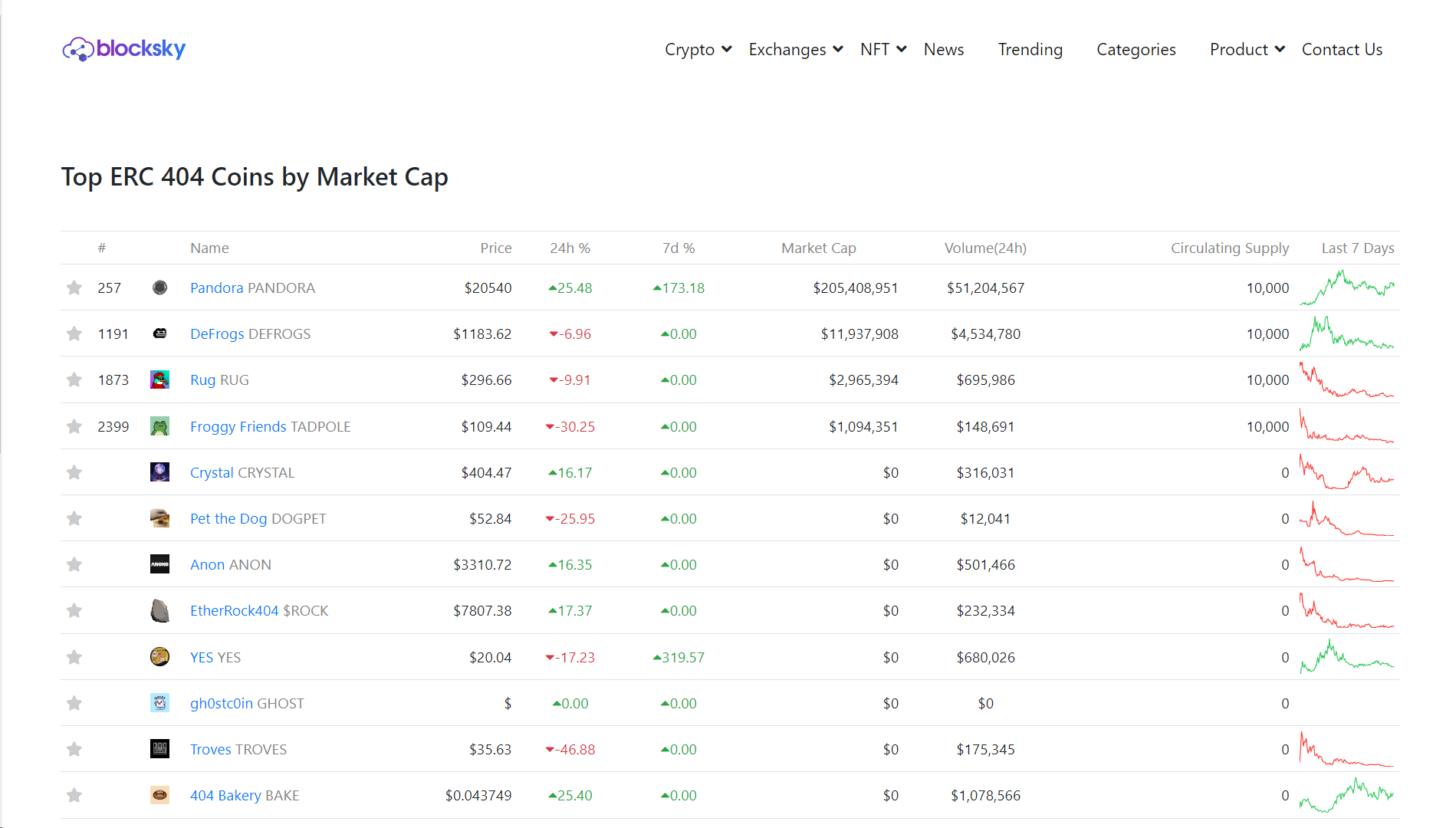Viewport: 1456px width, 828px height.
Task: Favorite DeFrogs with its star
Action: tap(74, 333)
